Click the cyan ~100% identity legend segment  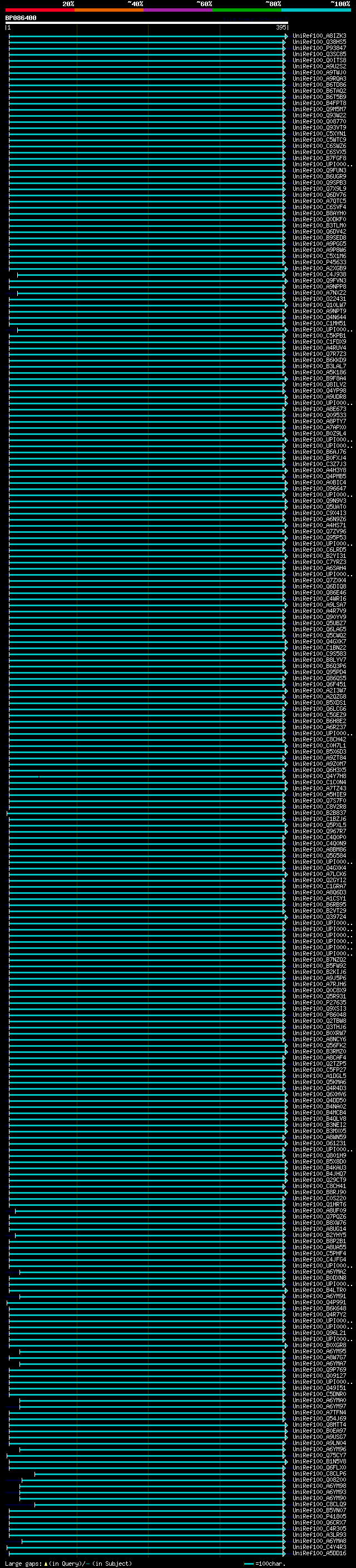click(x=316, y=10)
